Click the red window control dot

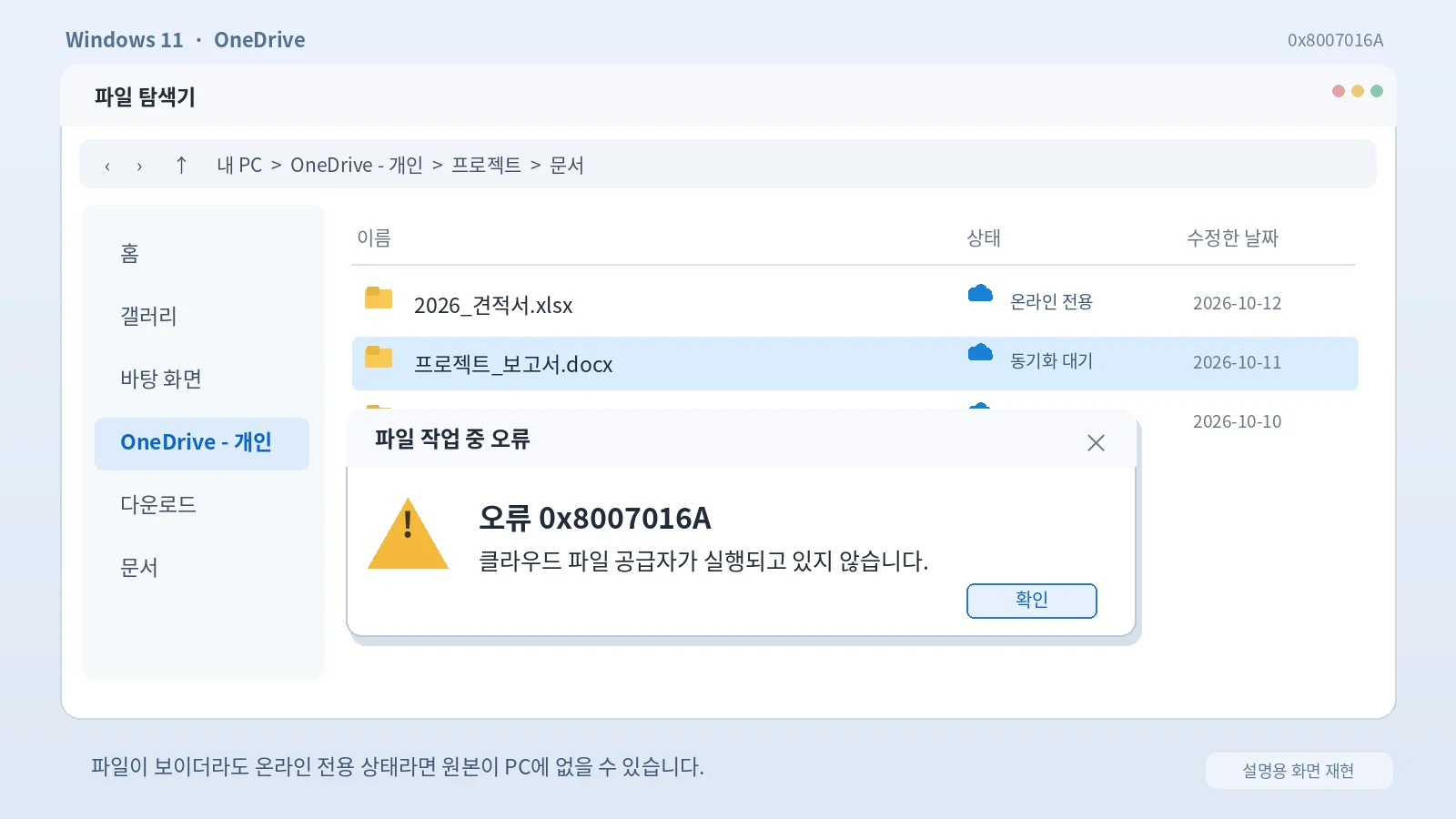point(1339,91)
